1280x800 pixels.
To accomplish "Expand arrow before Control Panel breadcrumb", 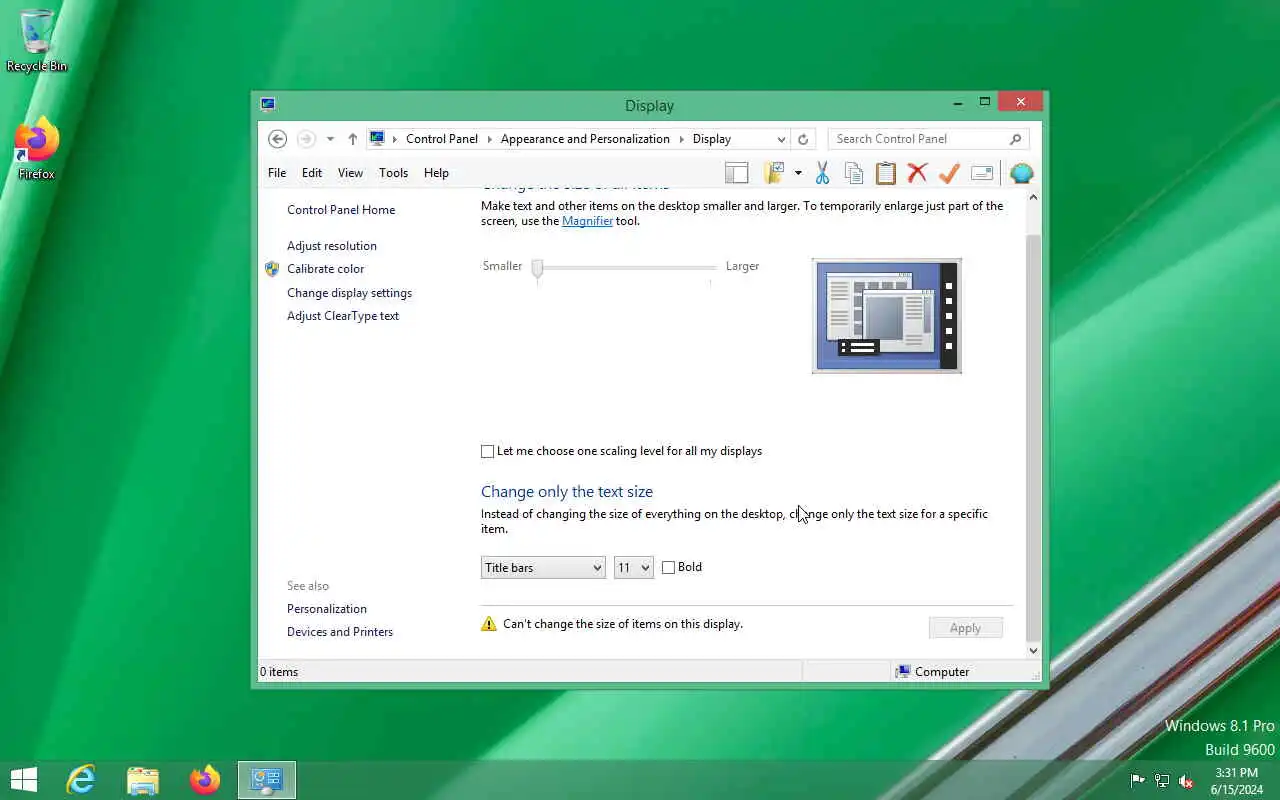I will coord(395,139).
